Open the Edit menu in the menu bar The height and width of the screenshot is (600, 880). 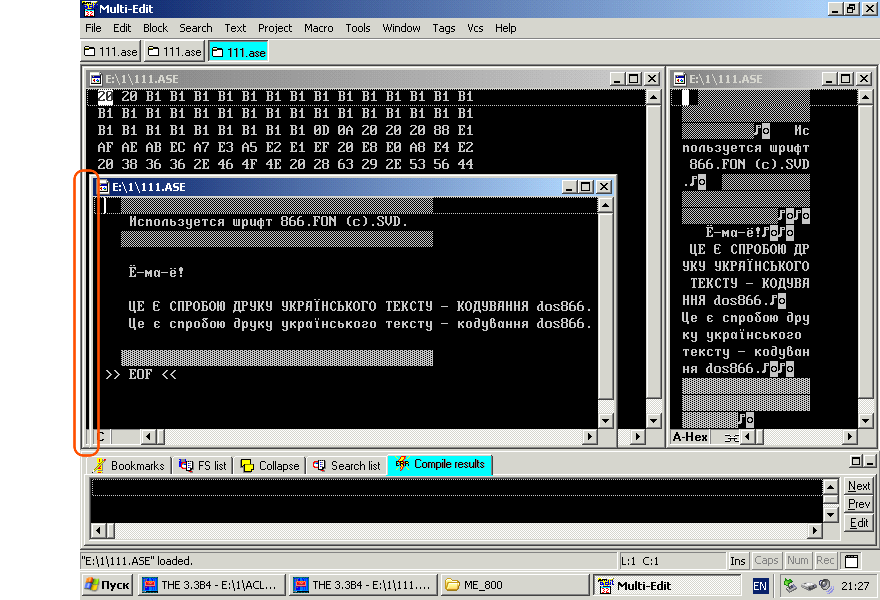[x=122, y=28]
